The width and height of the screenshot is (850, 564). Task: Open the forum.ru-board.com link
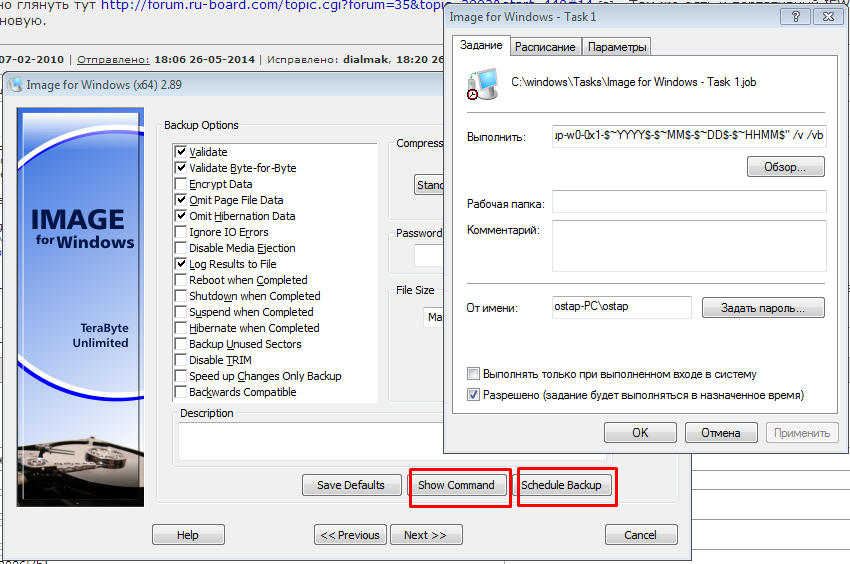[x=273, y=5]
